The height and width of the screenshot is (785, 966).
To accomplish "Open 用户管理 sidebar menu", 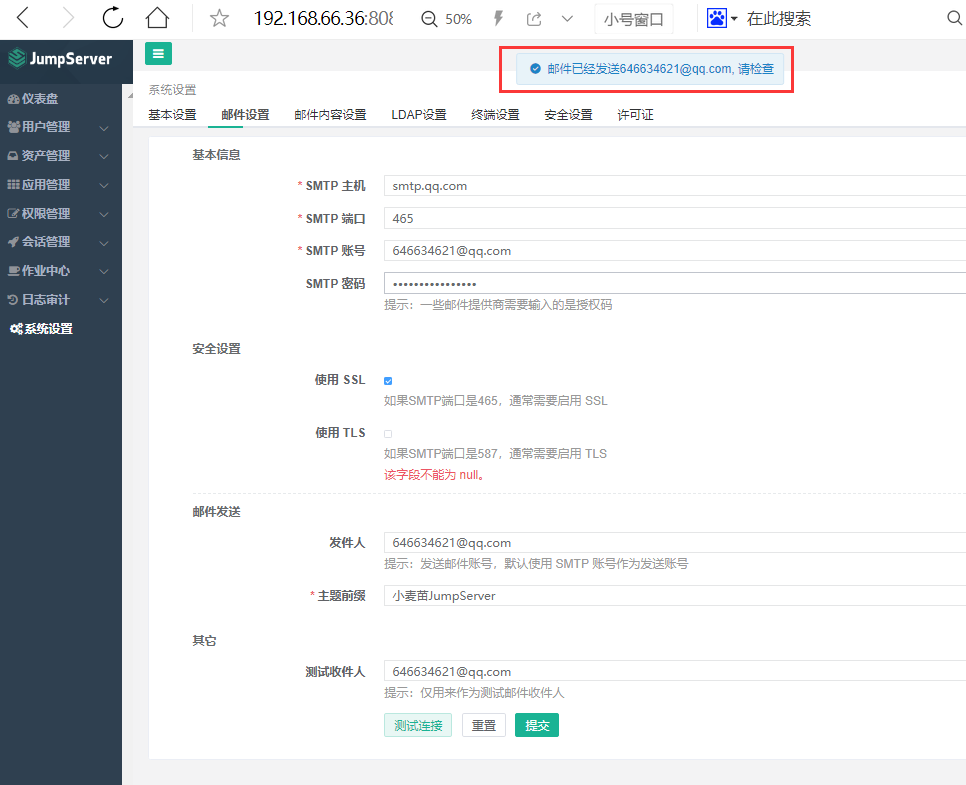I will click(x=38, y=127).
